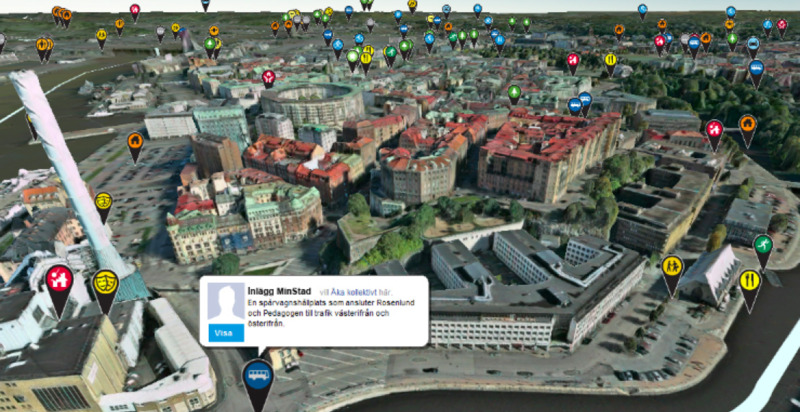
Task: Select the orange house pin near the park
Action: tap(747, 126)
